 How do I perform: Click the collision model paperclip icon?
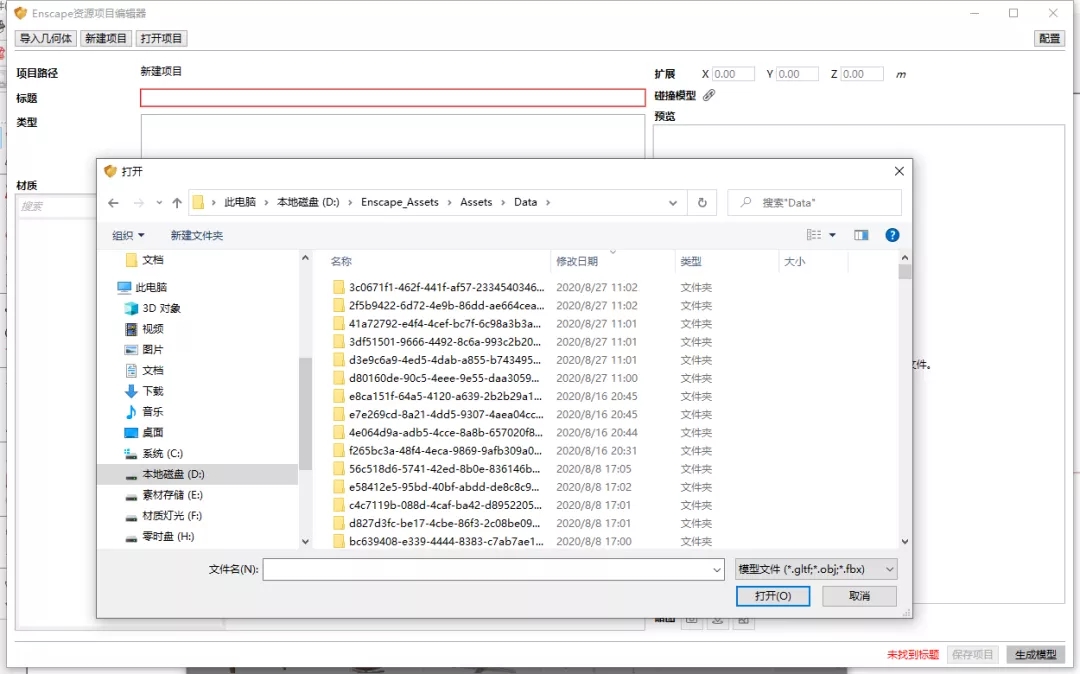(709, 95)
